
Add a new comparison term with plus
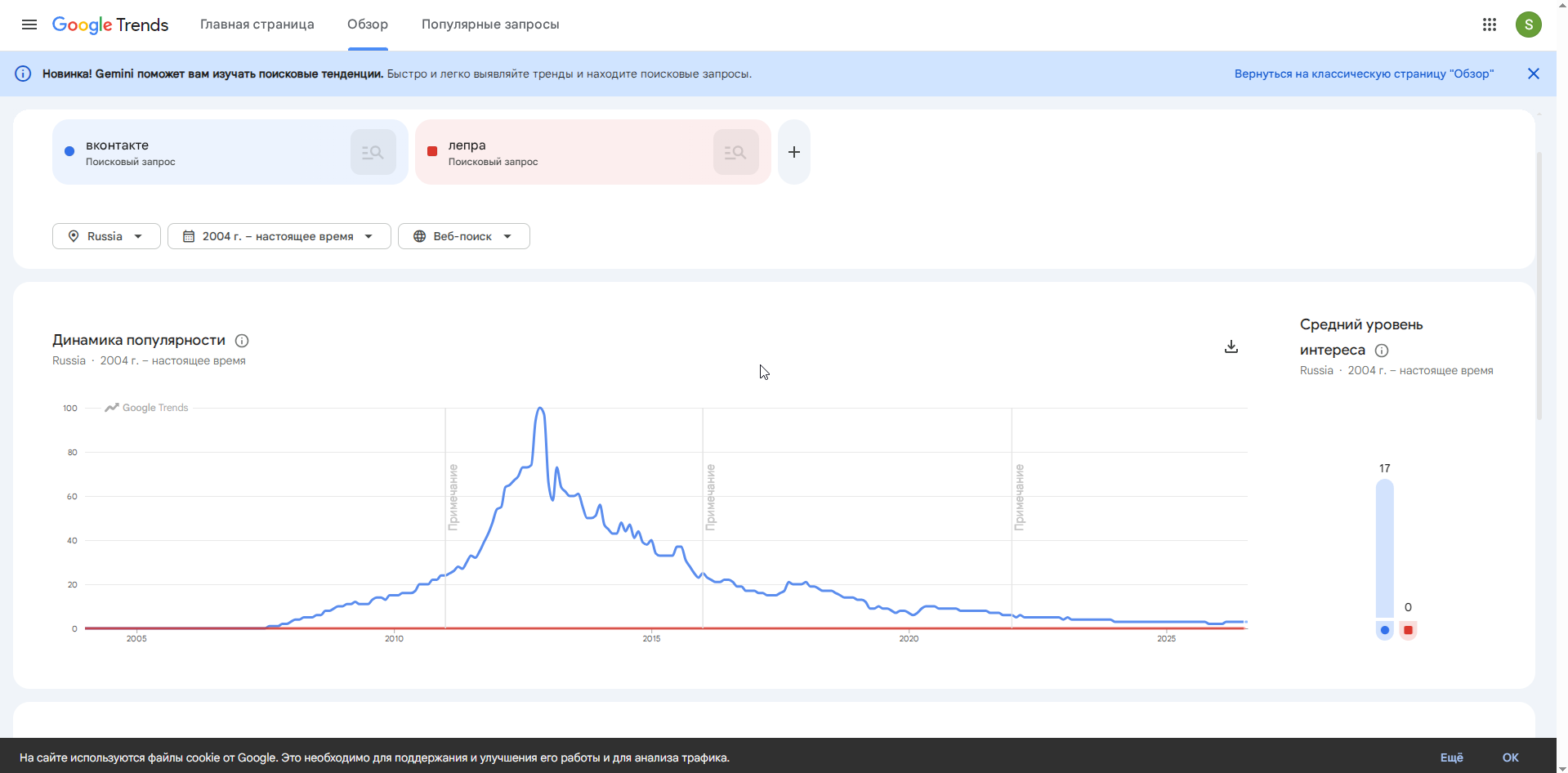(794, 152)
